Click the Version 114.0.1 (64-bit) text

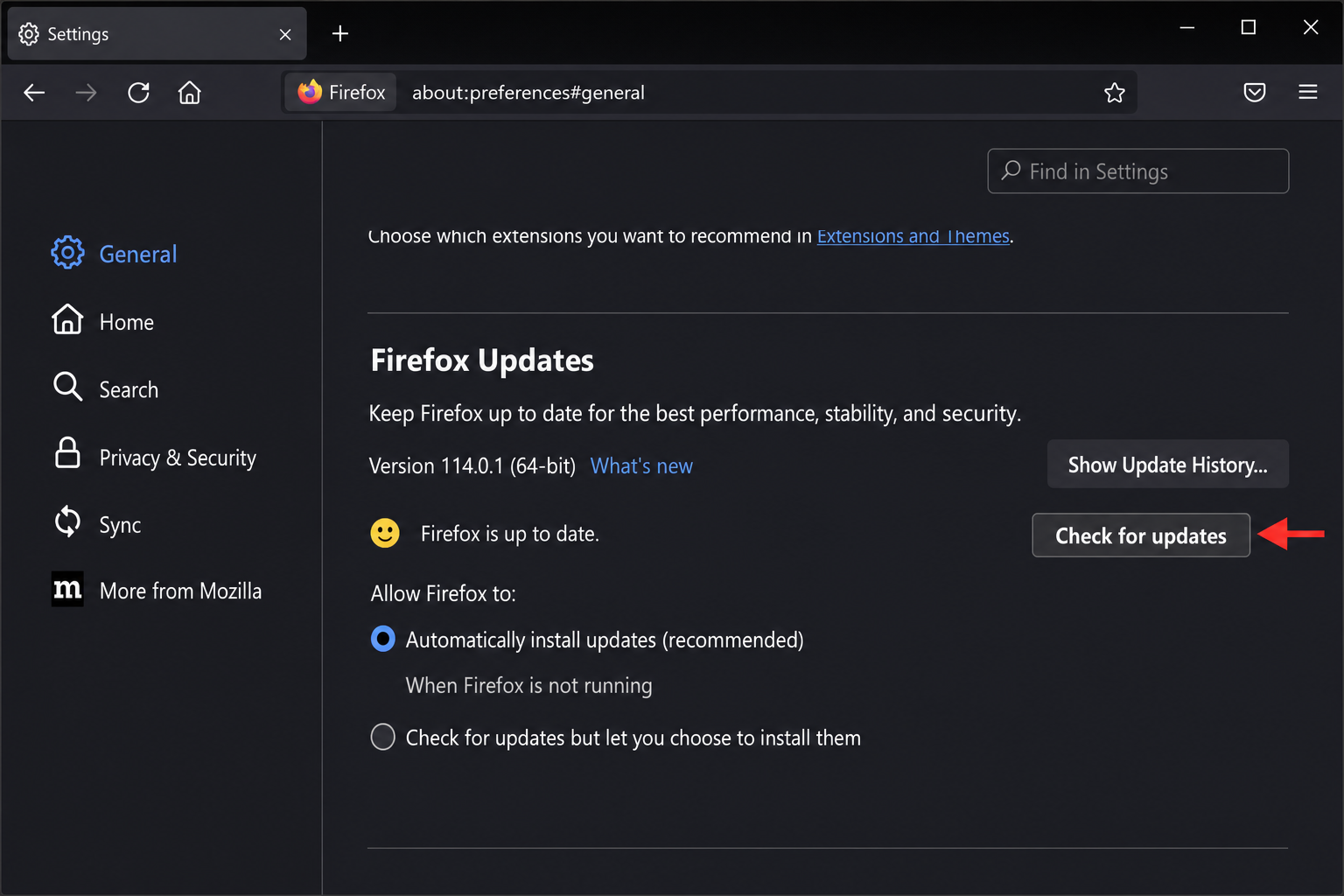click(x=472, y=465)
